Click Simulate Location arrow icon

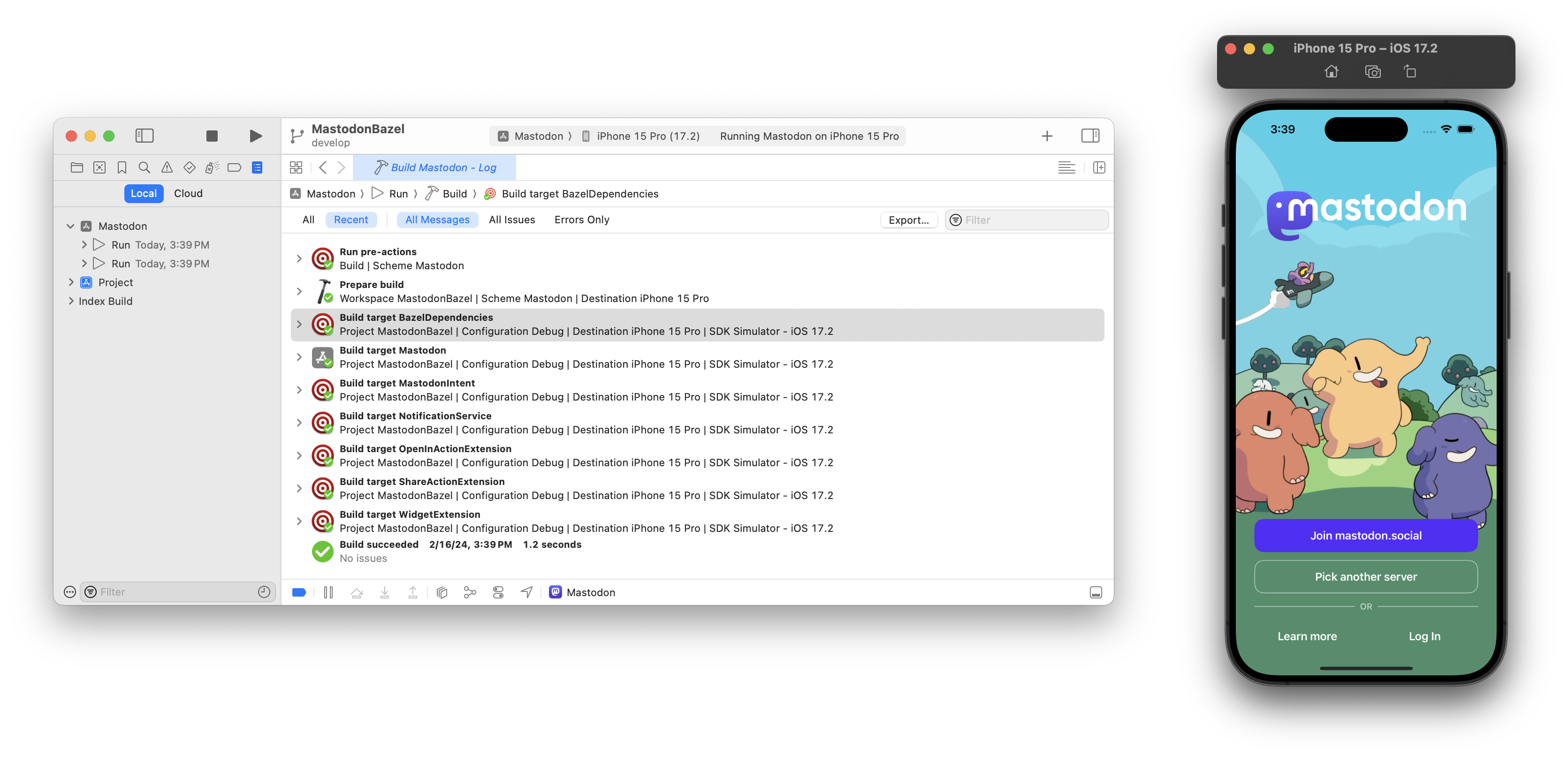[526, 592]
